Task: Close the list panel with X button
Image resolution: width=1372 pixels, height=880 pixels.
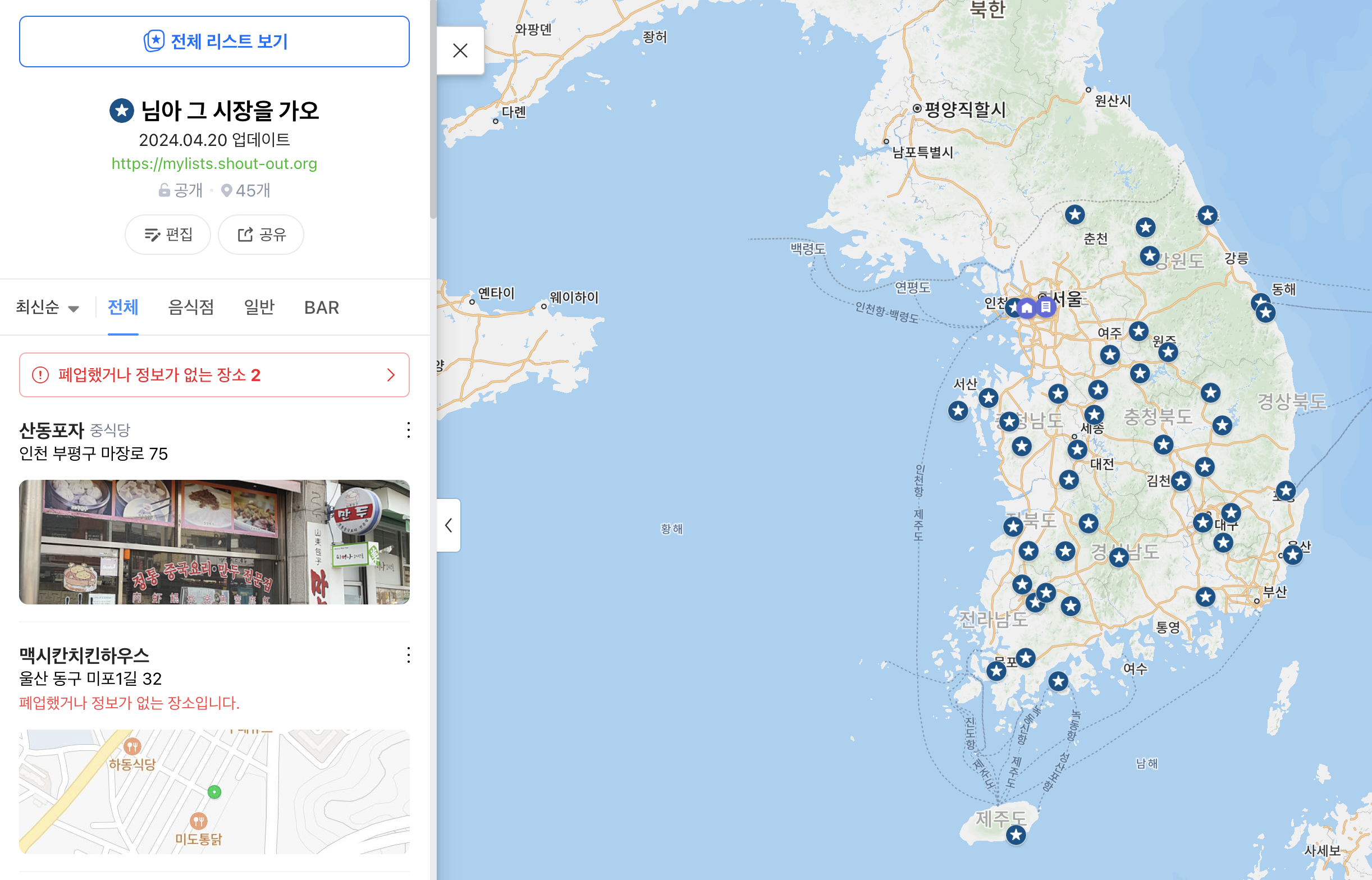Action: pos(460,51)
